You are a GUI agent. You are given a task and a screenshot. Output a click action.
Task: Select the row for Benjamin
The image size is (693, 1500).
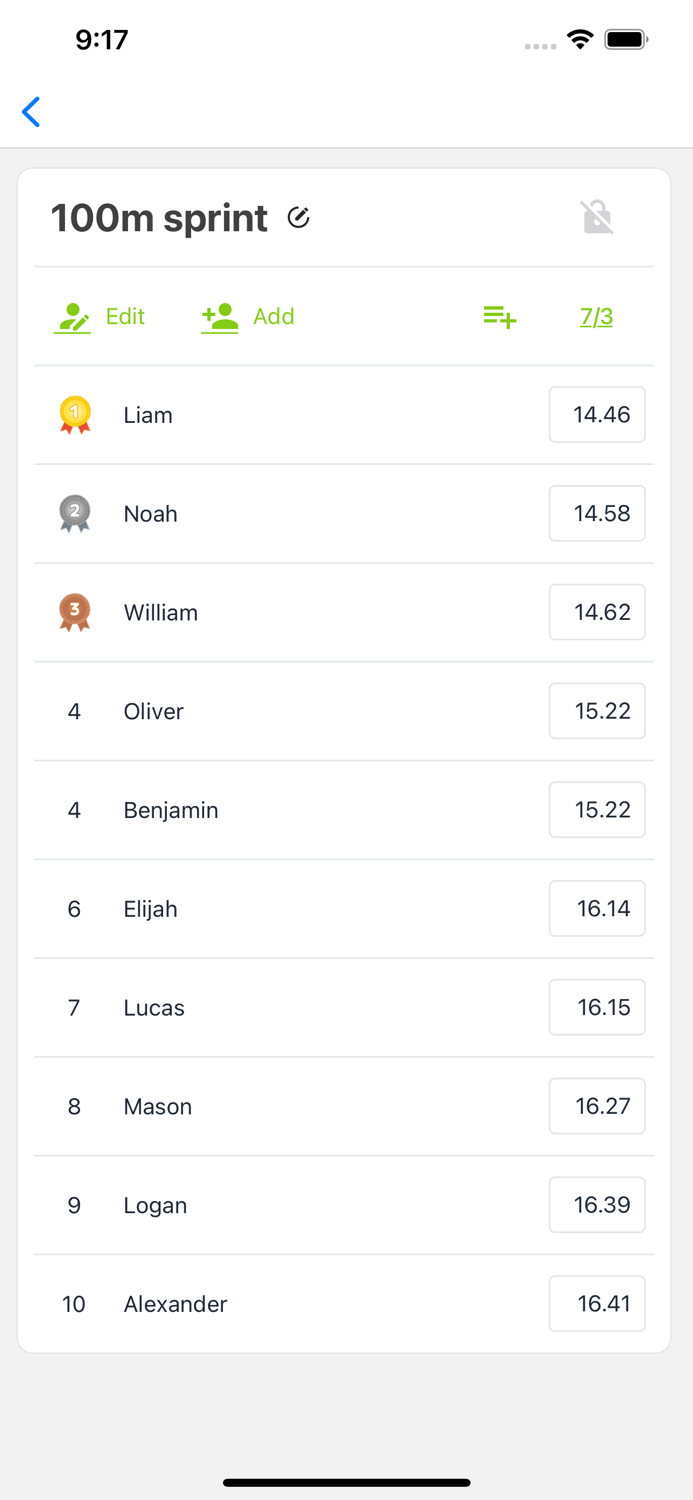[x=170, y=810]
